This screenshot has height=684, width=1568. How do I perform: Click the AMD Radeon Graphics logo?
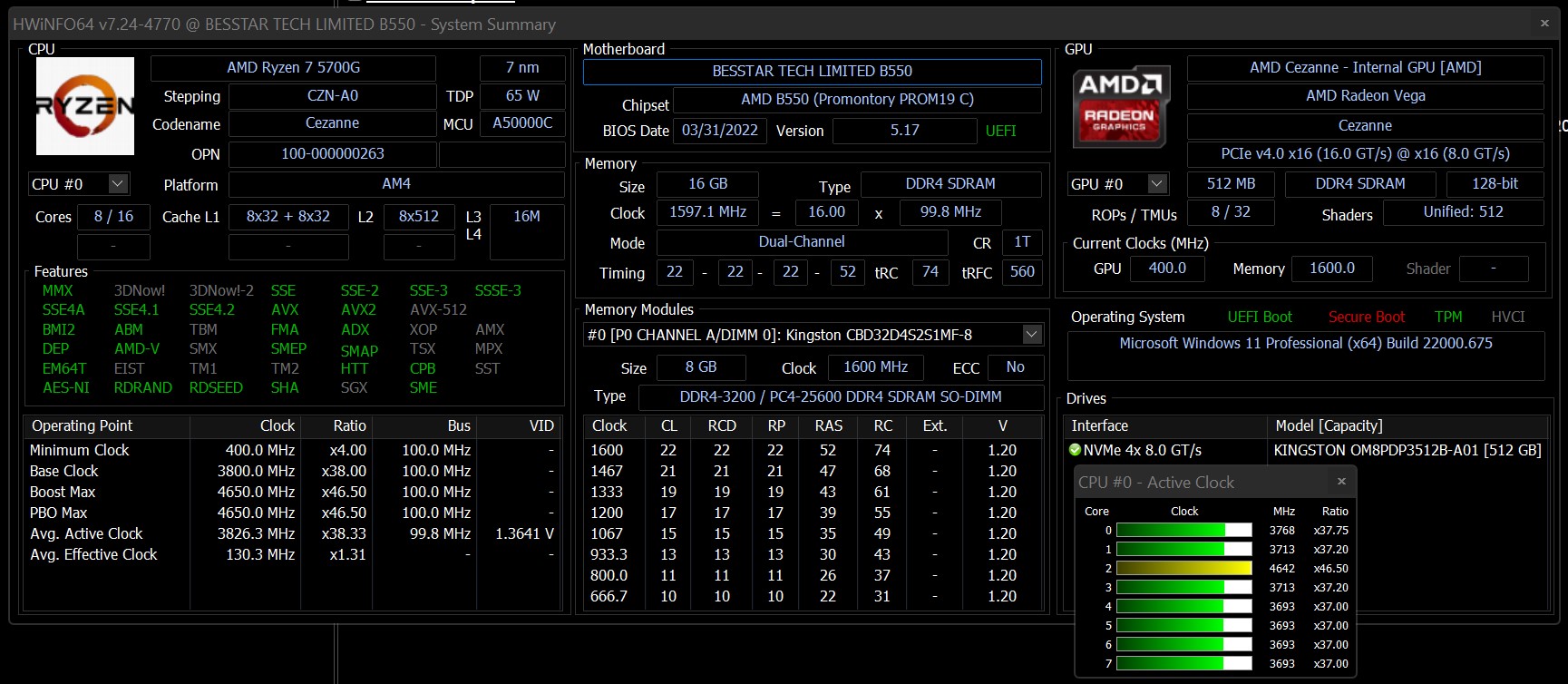pyautogui.click(x=1120, y=106)
